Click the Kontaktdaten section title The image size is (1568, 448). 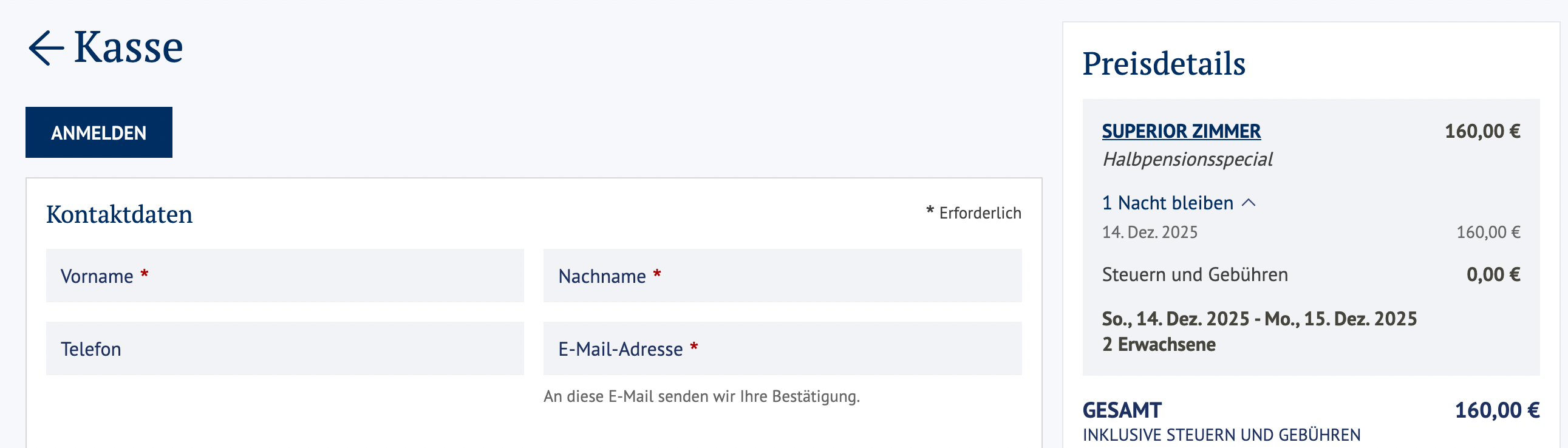[x=119, y=214]
